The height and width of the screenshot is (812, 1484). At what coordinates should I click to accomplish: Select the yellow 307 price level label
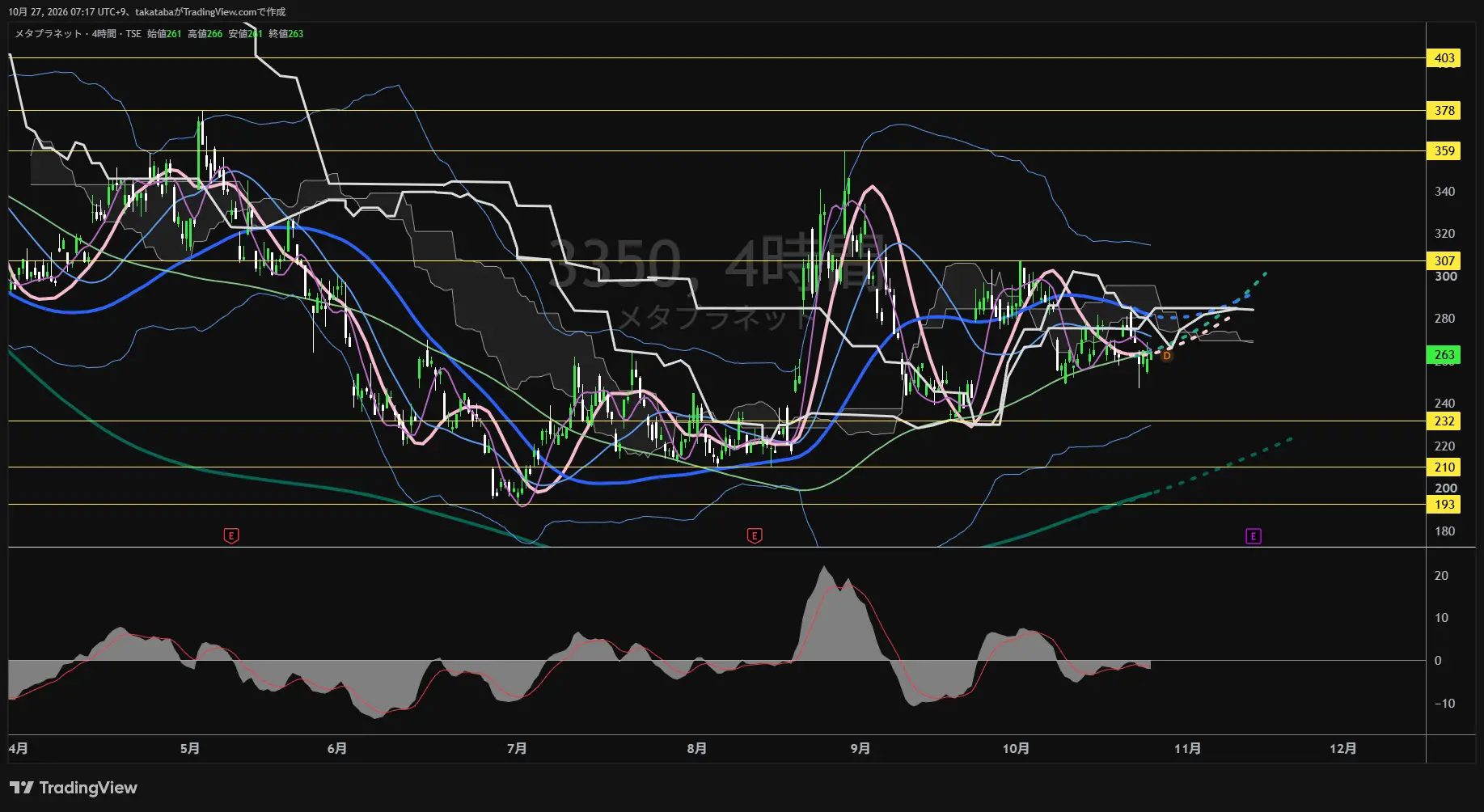[x=1444, y=261]
